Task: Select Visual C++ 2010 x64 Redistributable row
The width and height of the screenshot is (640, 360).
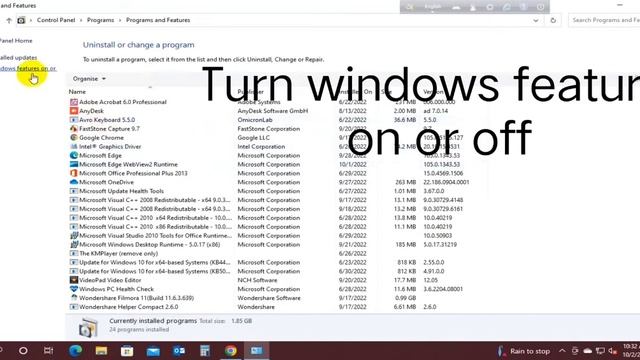Action: click(269, 218)
